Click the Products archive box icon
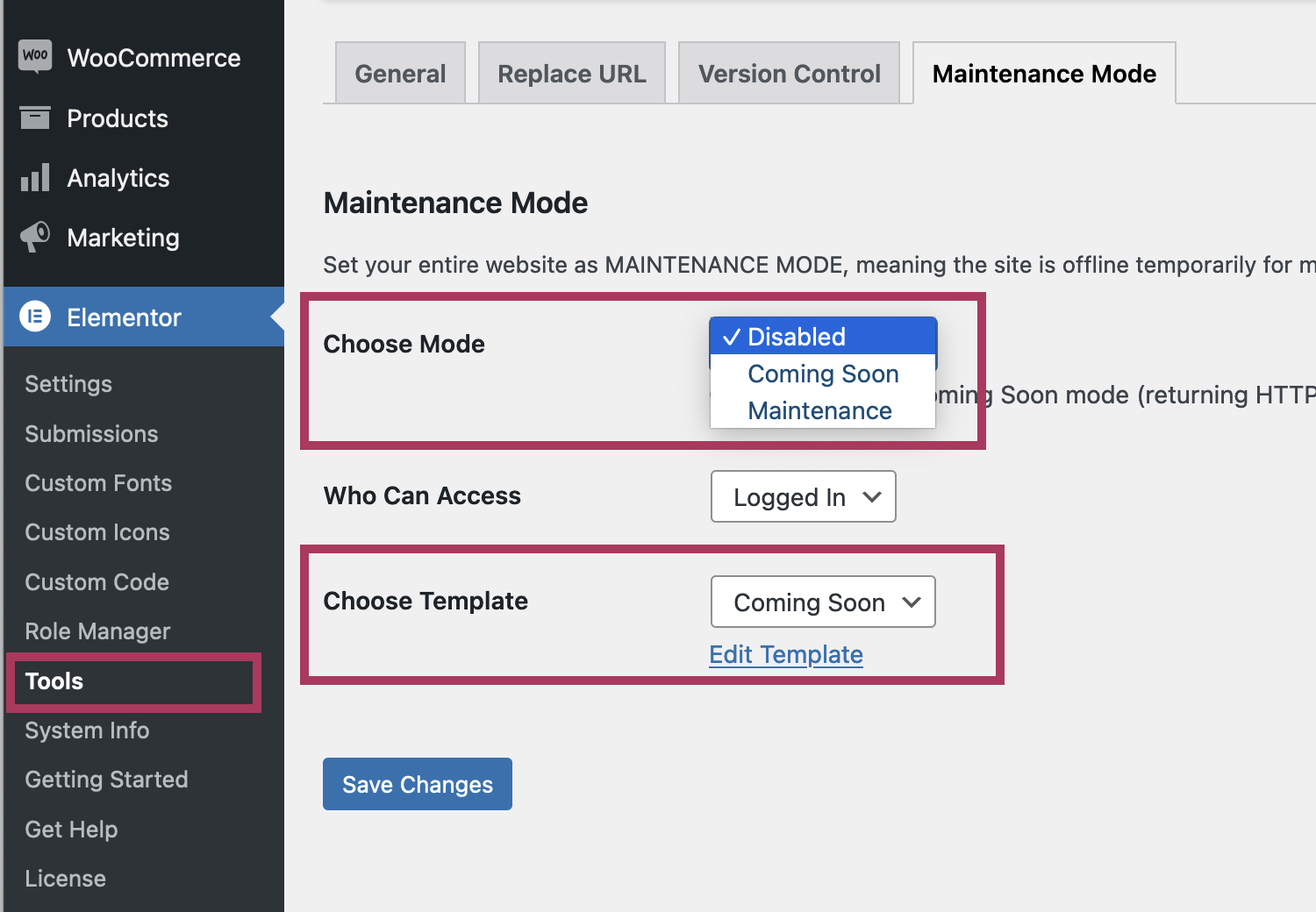Screen dimensions: 1316x912 (35, 118)
